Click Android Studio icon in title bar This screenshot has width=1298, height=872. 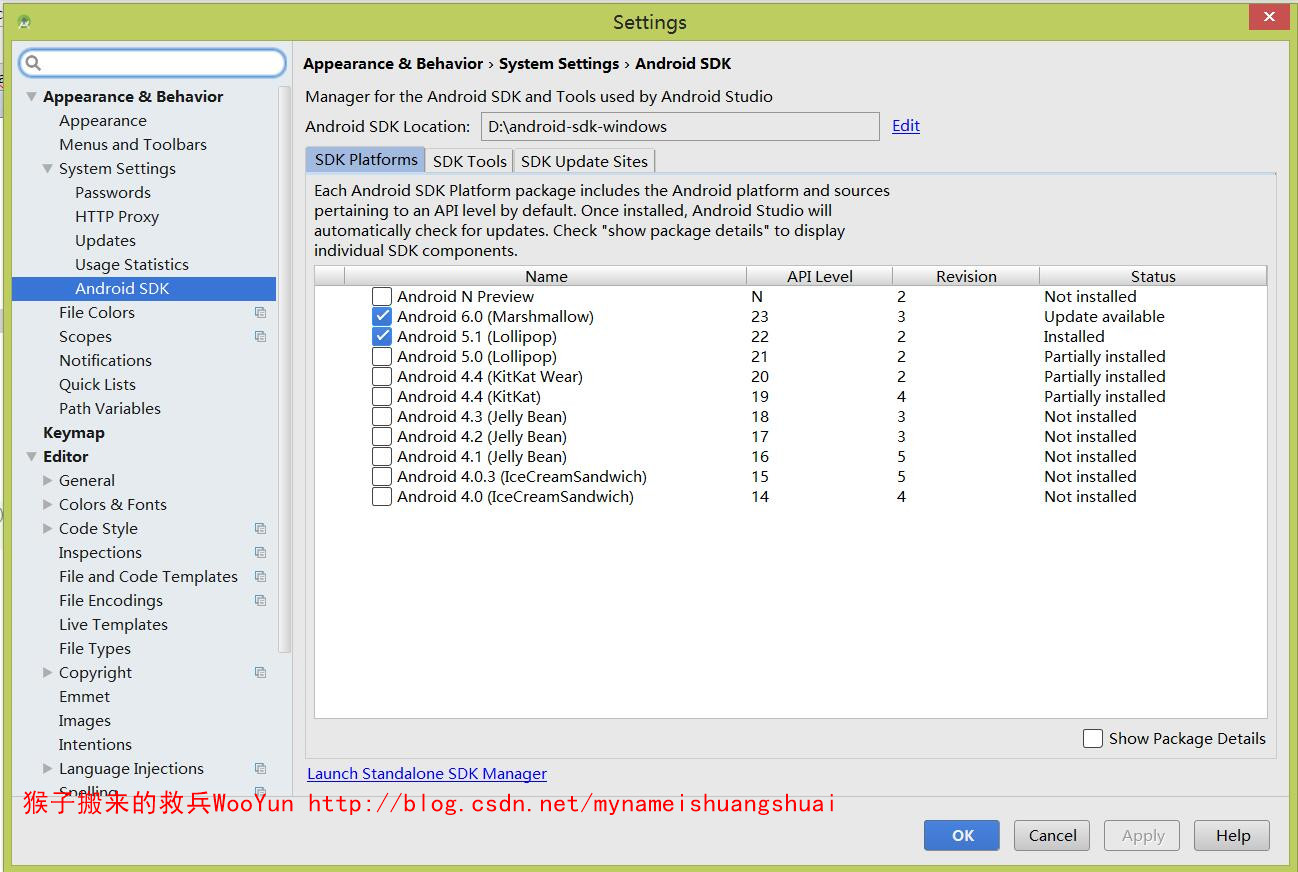pos(24,21)
